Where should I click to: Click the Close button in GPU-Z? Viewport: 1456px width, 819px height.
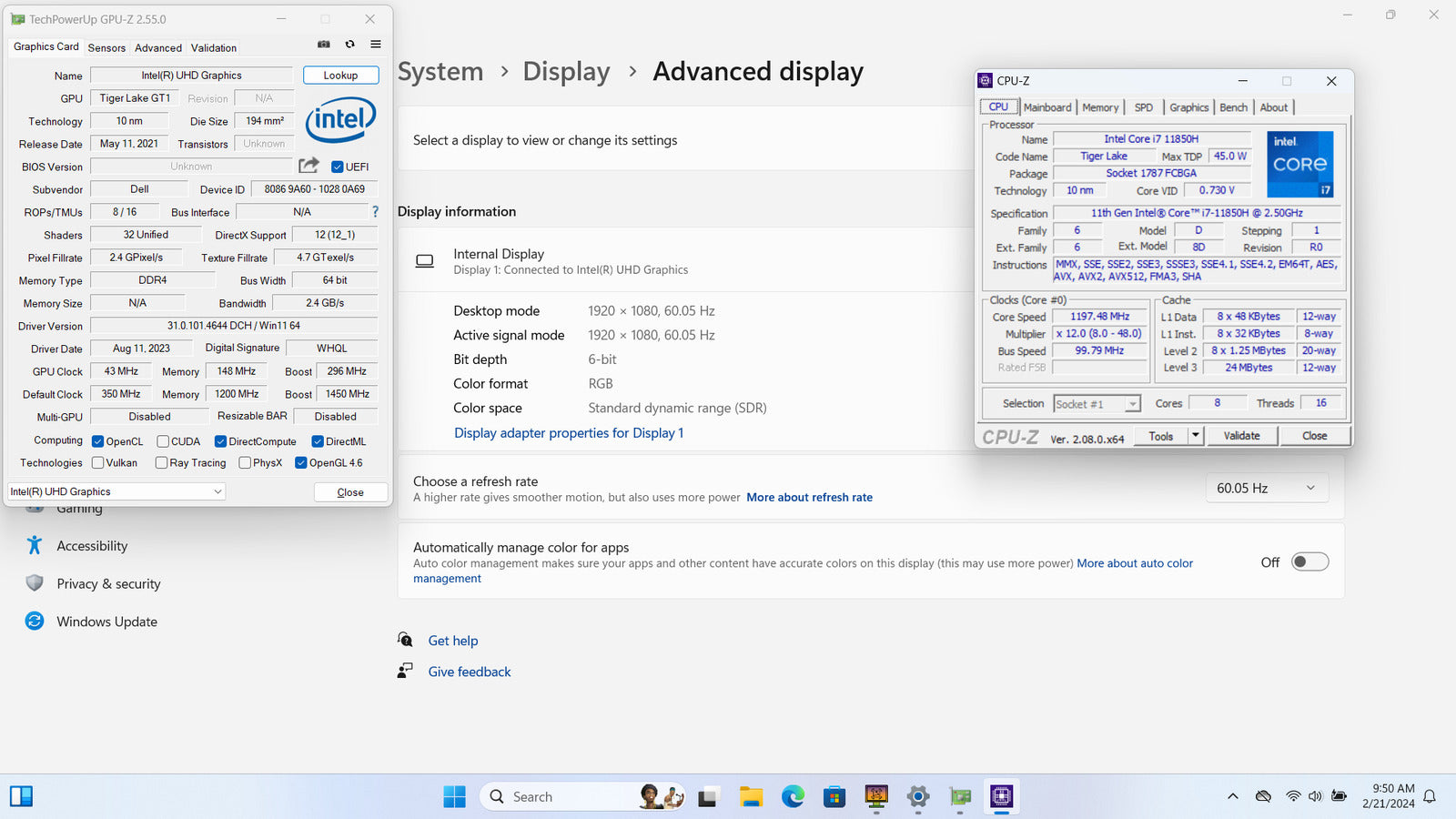(x=350, y=492)
